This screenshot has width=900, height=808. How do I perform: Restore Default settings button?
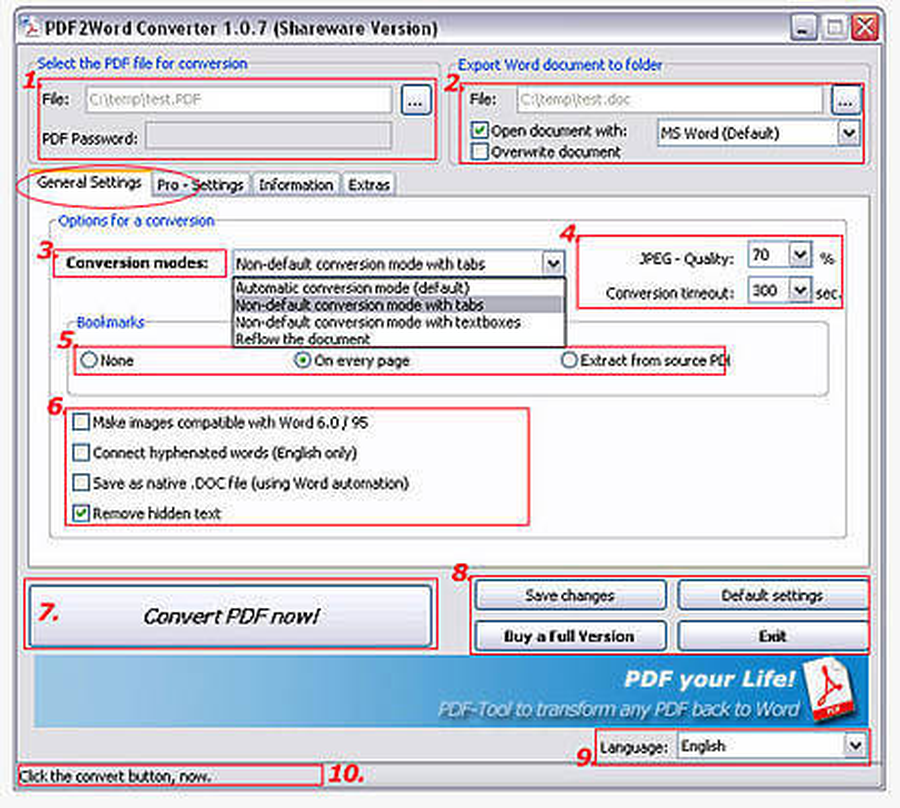[x=772, y=596]
